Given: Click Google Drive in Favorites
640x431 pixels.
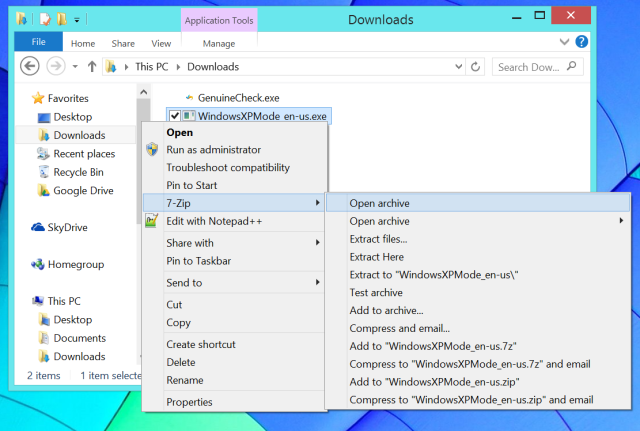Looking at the screenshot, I should pos(83,190).
